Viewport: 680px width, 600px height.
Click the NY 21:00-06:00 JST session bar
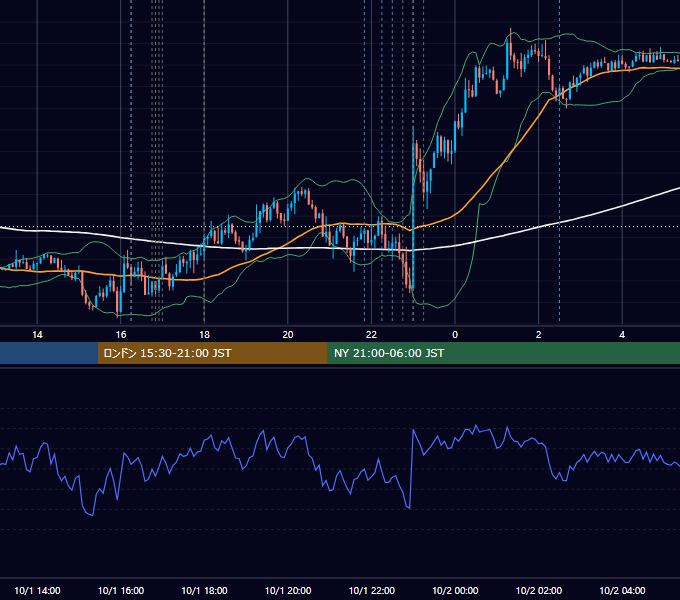click(x=503, y=353)
